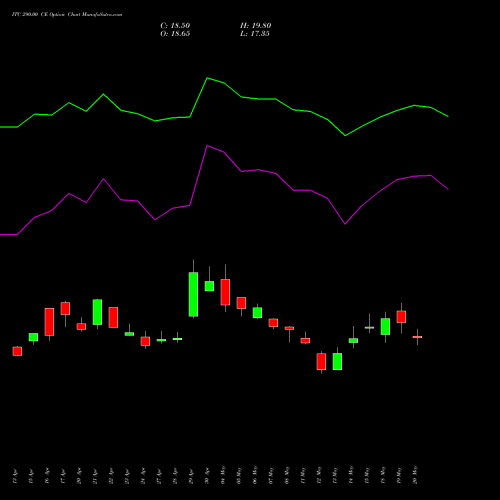The image size is (500, 500).
Task: Select the open value O: 18.65
Action: point(175,34)
